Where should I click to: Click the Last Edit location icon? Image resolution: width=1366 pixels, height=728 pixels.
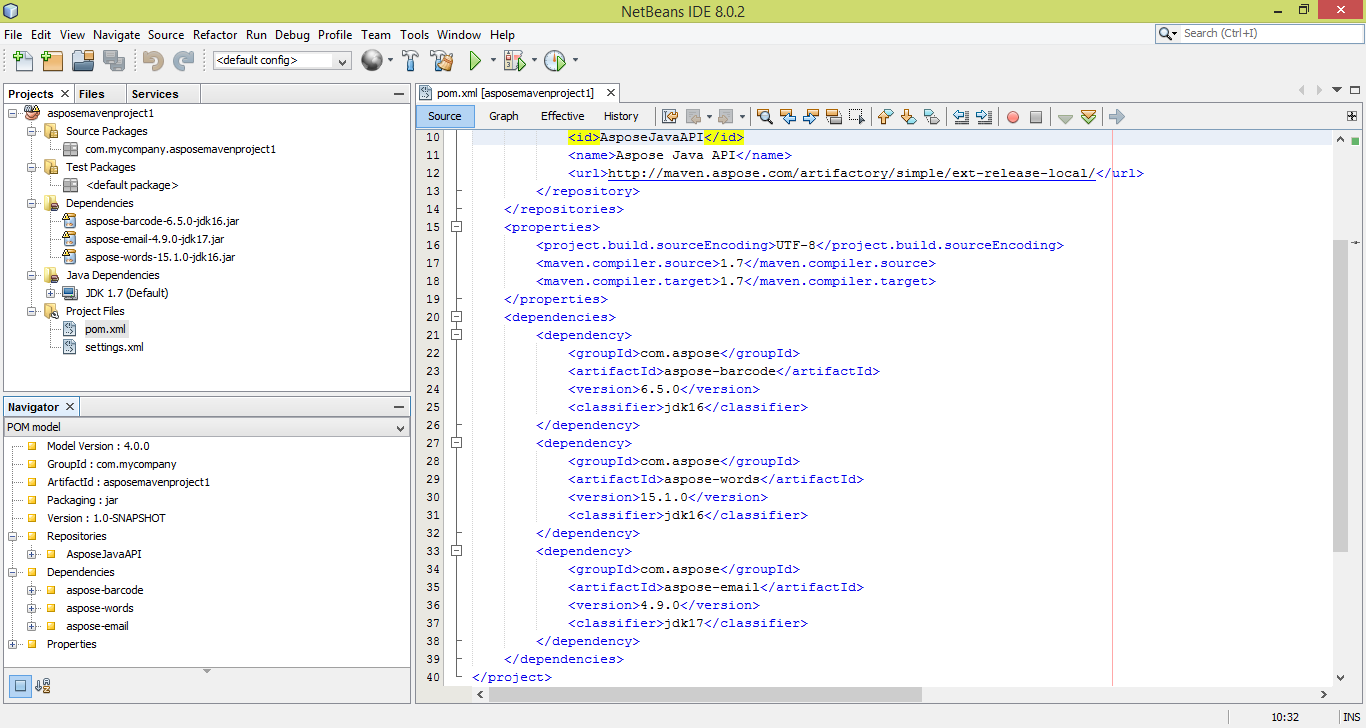tap(670, 117)
